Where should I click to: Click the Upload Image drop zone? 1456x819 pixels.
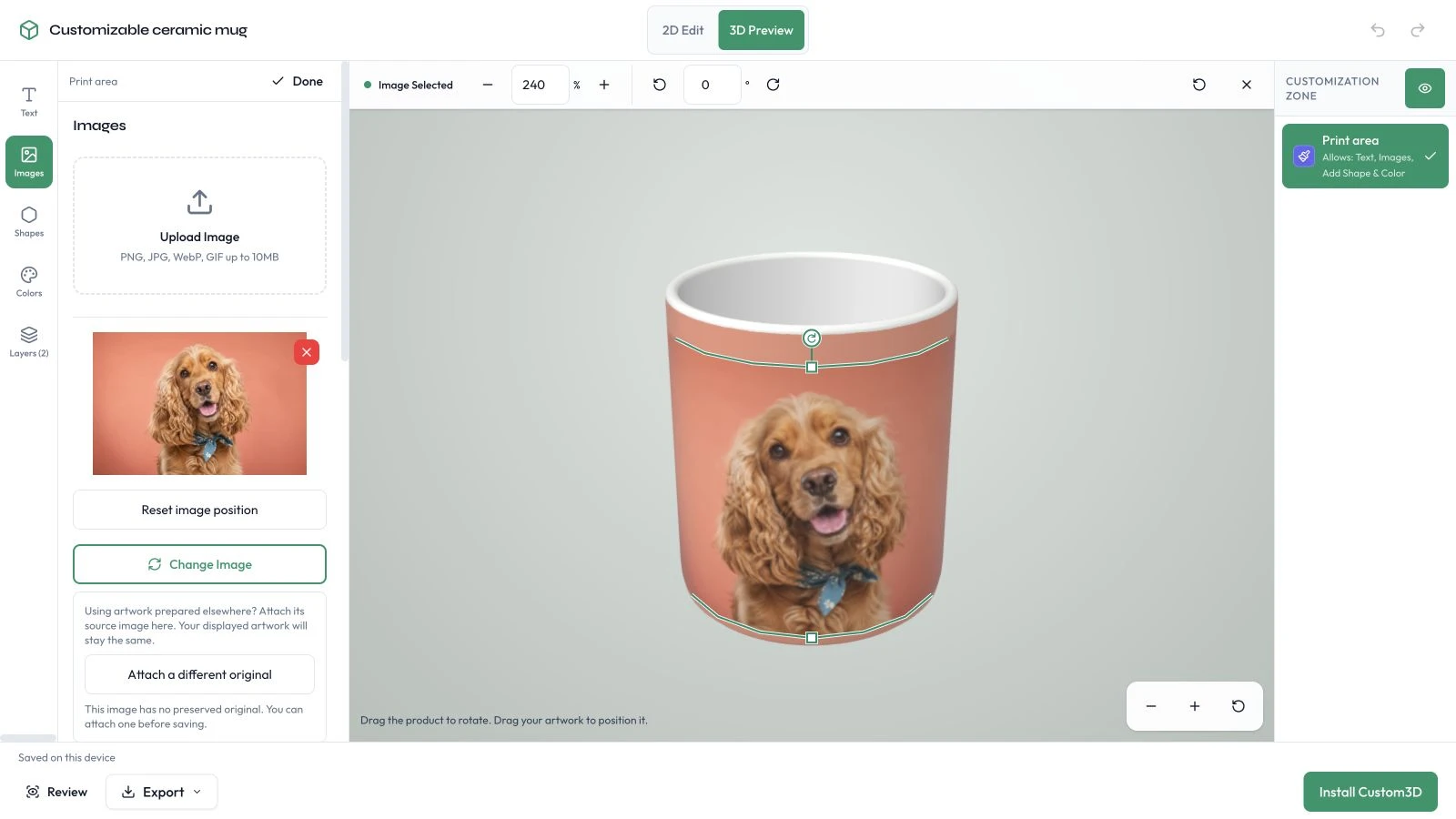click(199, 226)
